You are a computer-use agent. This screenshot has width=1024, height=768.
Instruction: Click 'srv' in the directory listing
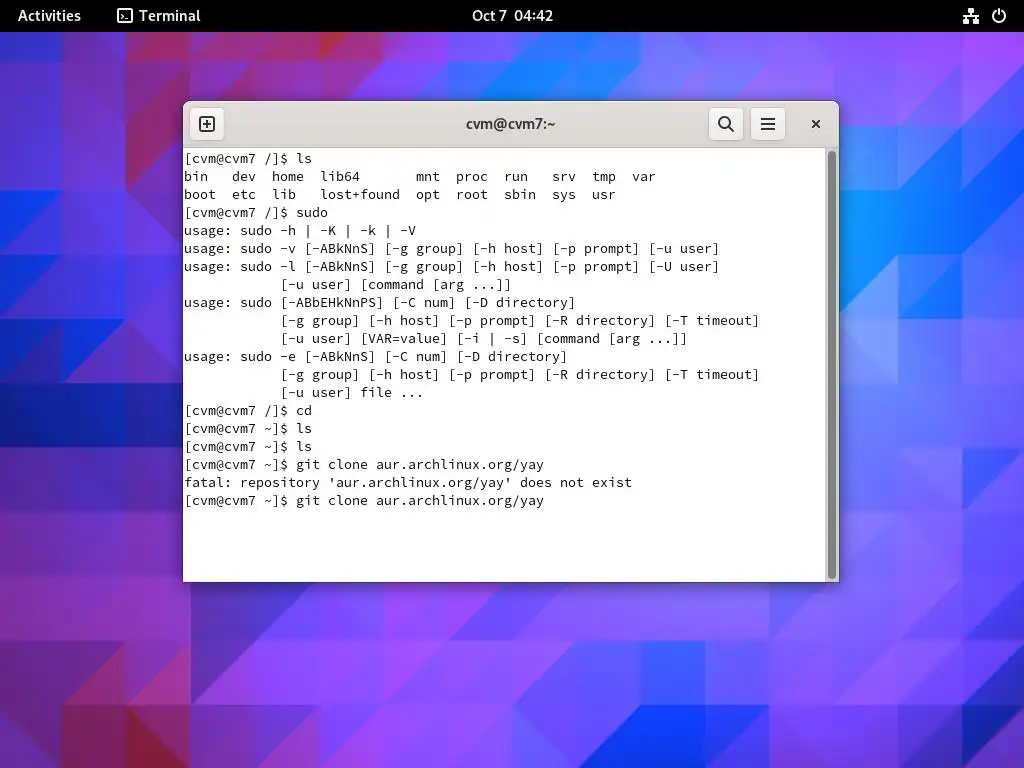(564, 176)
